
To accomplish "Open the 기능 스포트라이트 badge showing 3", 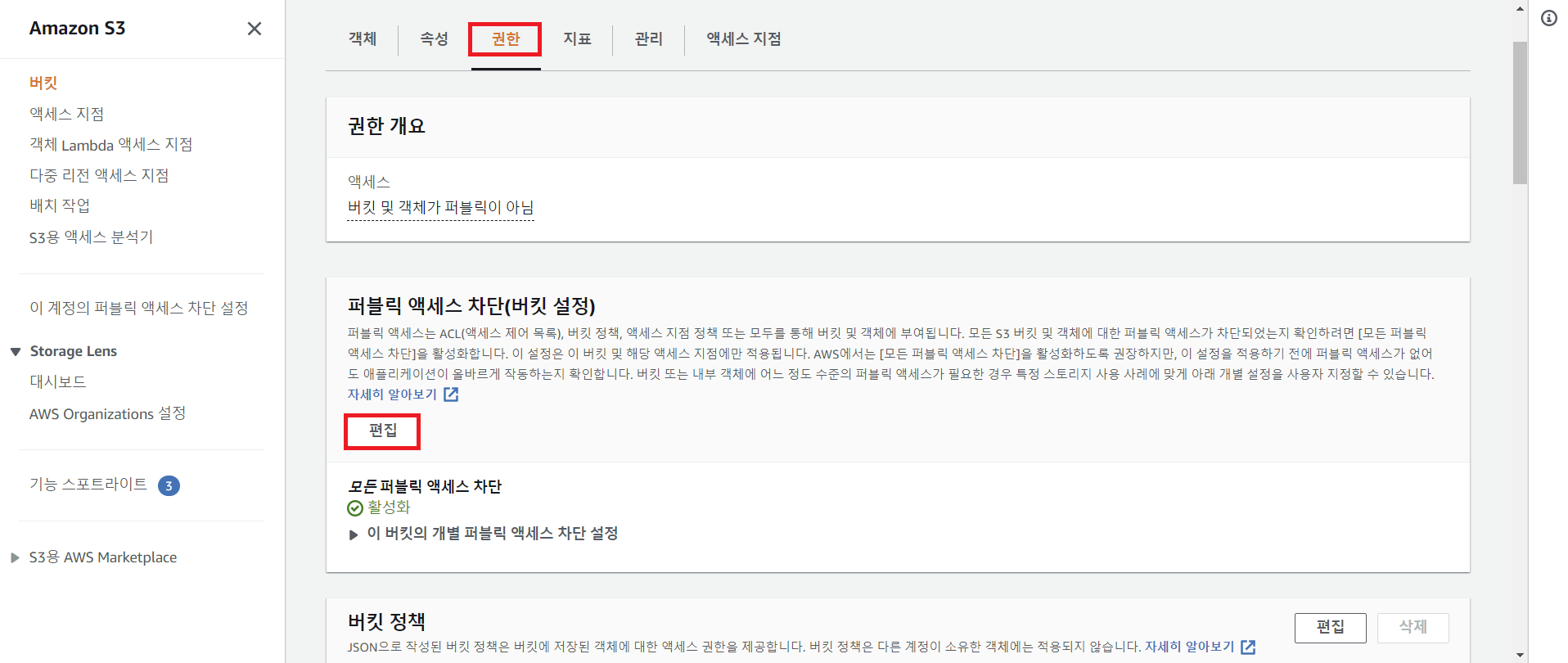I will 169,485.
